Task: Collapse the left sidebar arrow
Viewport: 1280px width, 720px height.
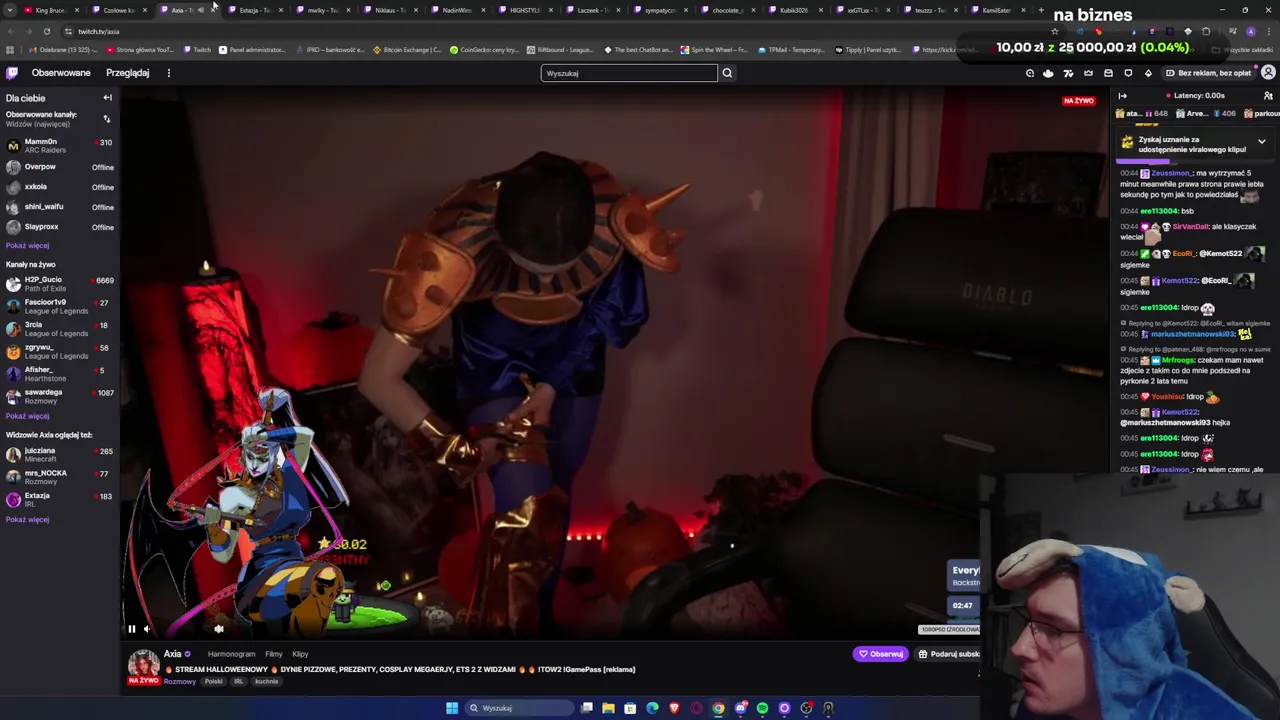Action: (107, 98)
